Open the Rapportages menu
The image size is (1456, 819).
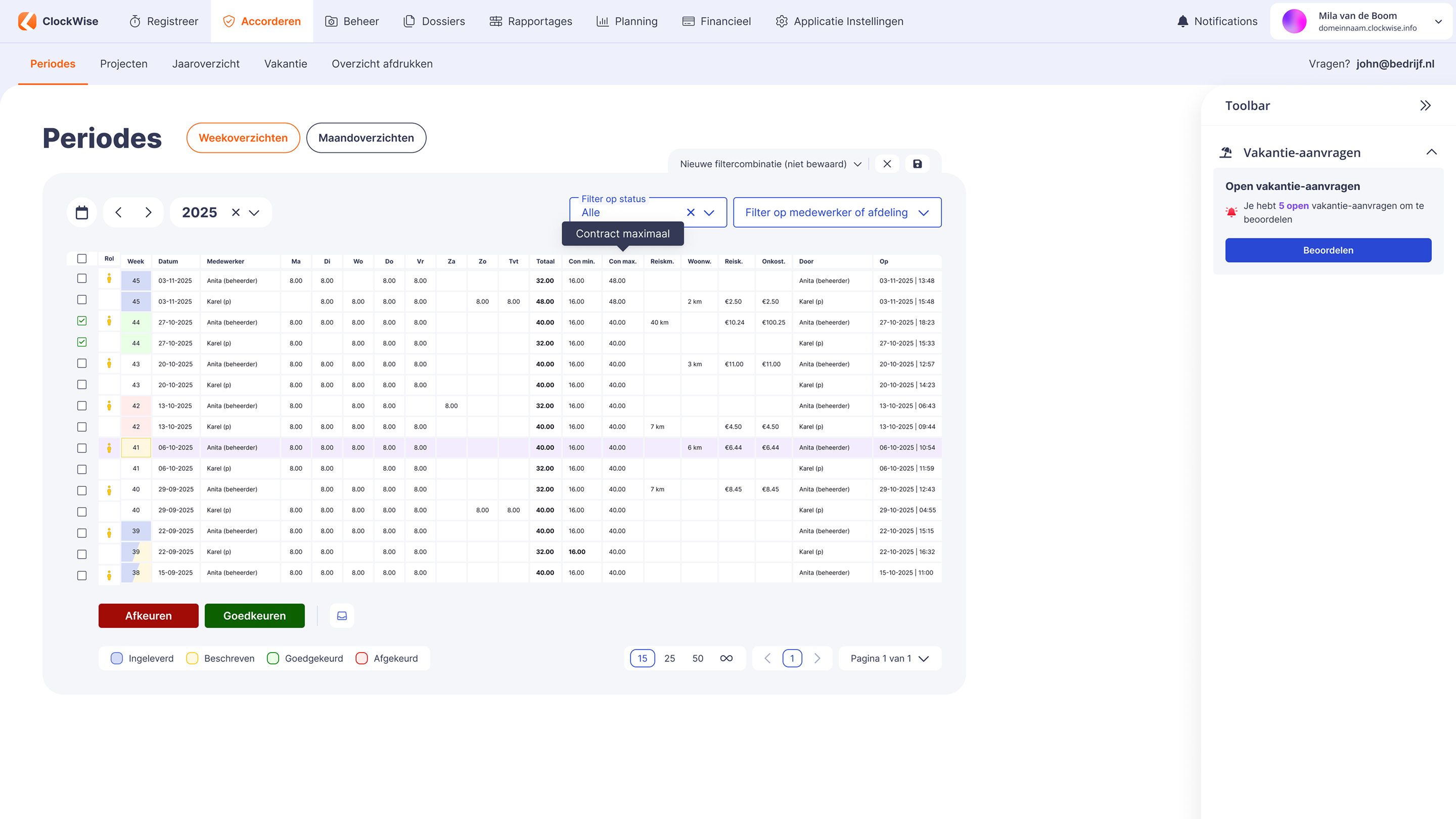530,21
